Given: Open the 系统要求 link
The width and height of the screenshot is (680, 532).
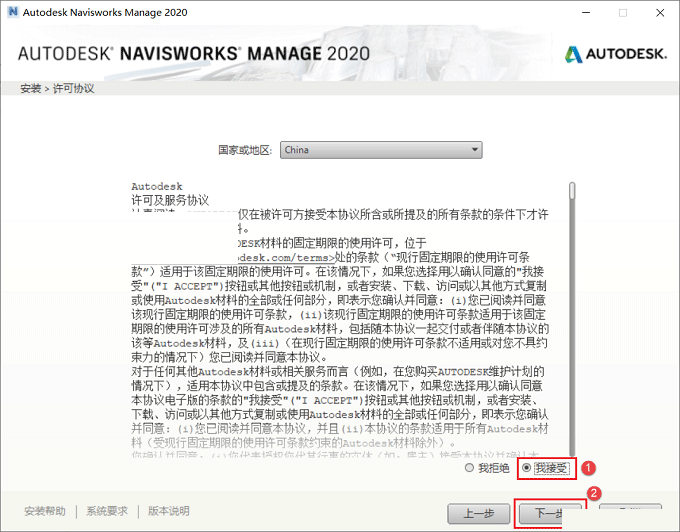Looking at the screenshot, I should tap(107, 511).
